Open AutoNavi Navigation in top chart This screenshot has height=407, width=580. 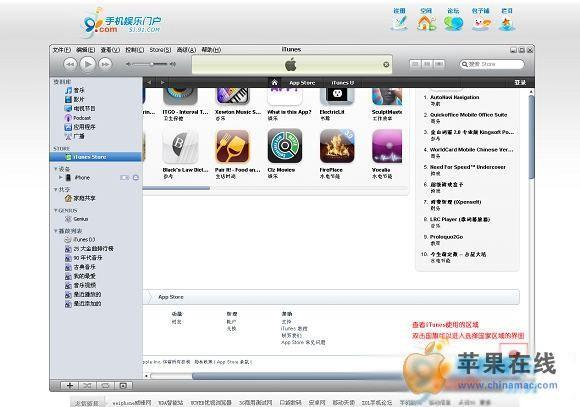coord(454,97)
